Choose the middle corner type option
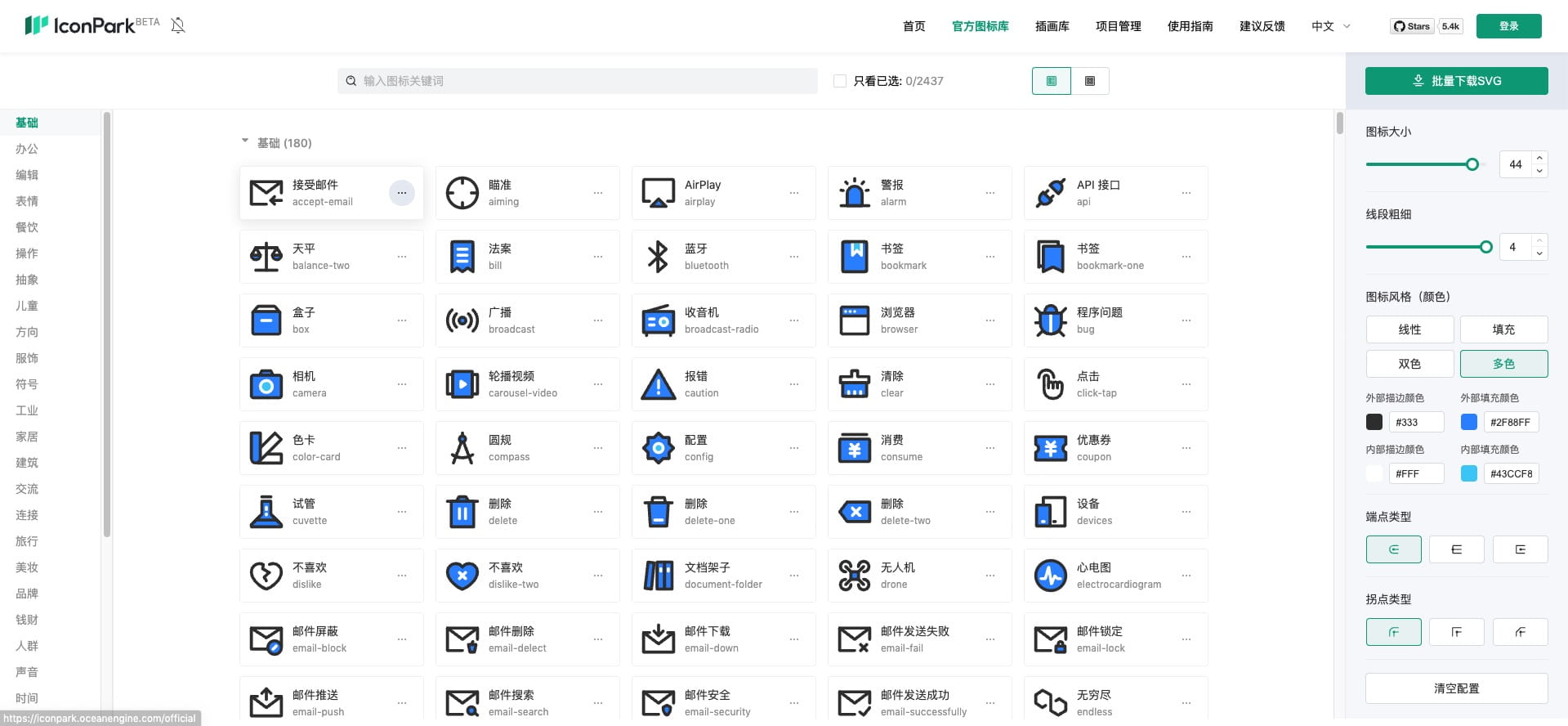 click(x=1457, y=632)
